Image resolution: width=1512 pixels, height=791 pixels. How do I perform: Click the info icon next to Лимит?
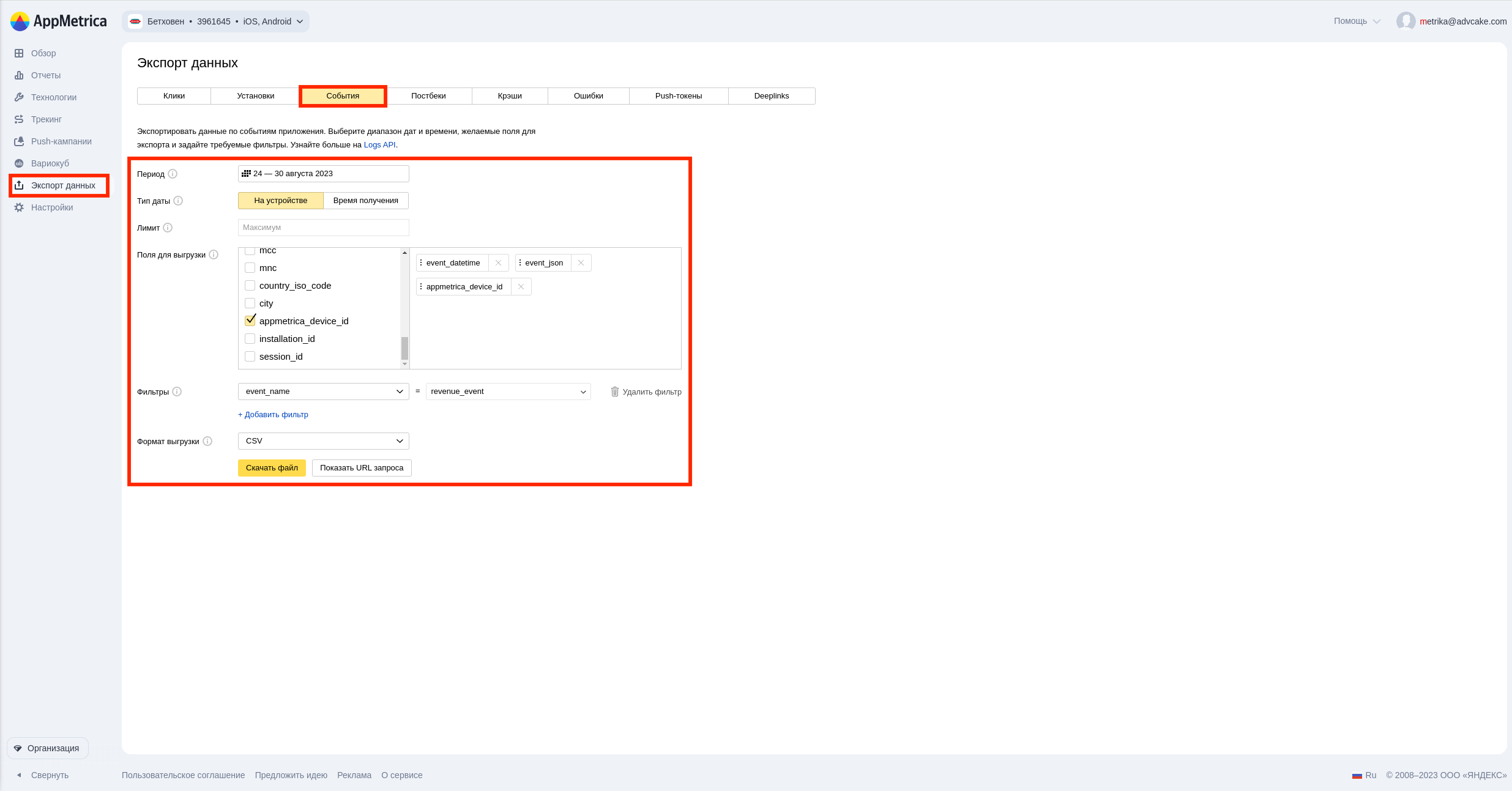point(168,228)
